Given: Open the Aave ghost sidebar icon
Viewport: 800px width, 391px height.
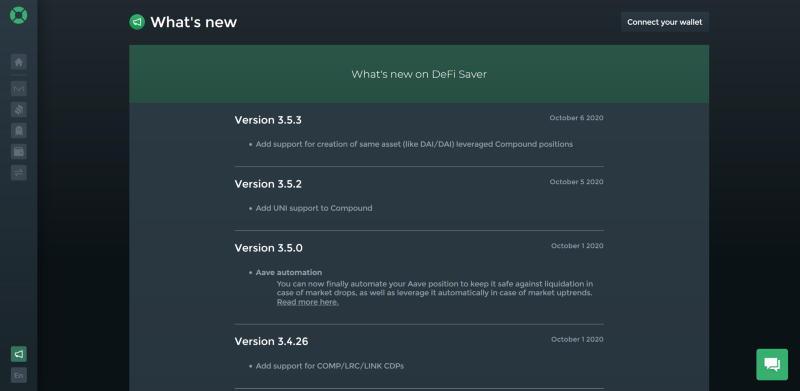Looking at the screenshot, I should coord(19,131).
